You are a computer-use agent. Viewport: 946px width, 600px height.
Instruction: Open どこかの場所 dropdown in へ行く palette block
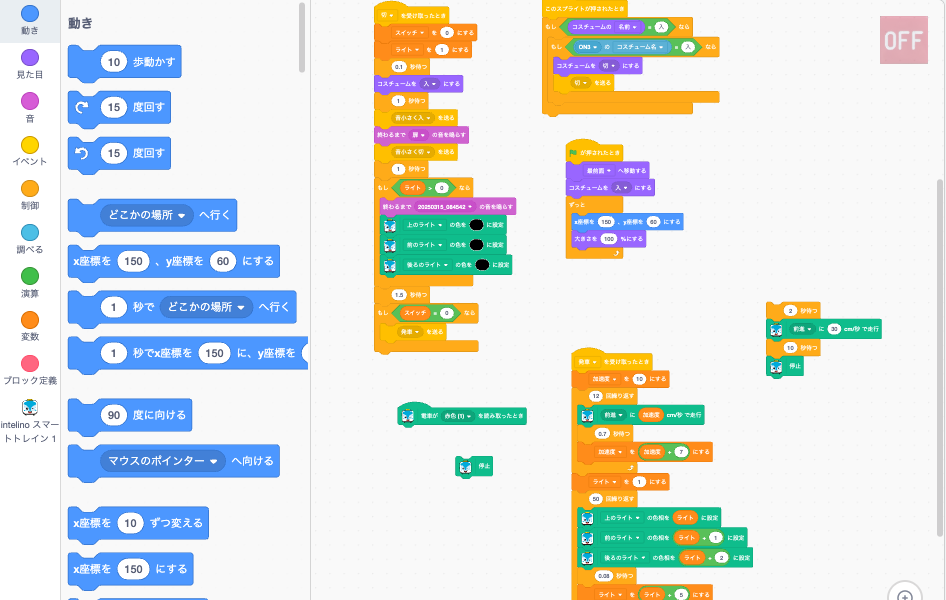pos(147,215)
